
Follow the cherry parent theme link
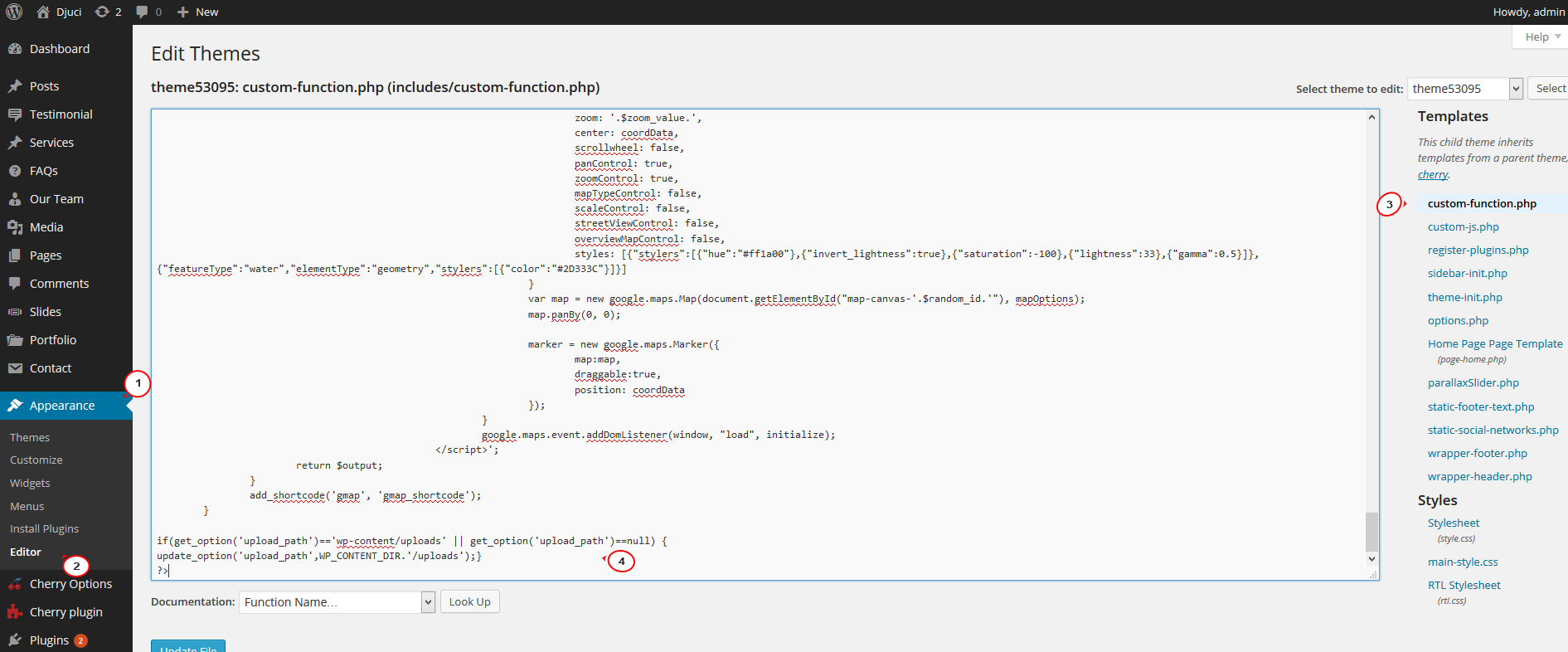coord(1433,174)
